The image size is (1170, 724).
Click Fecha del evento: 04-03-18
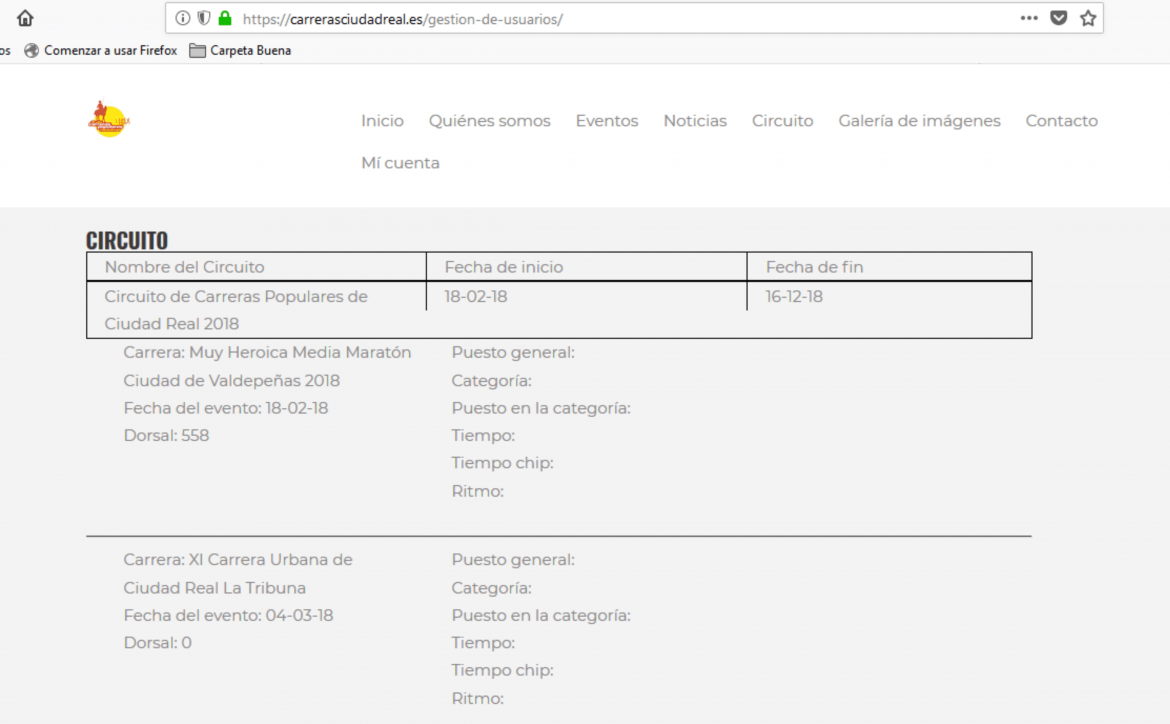point(228,616)
